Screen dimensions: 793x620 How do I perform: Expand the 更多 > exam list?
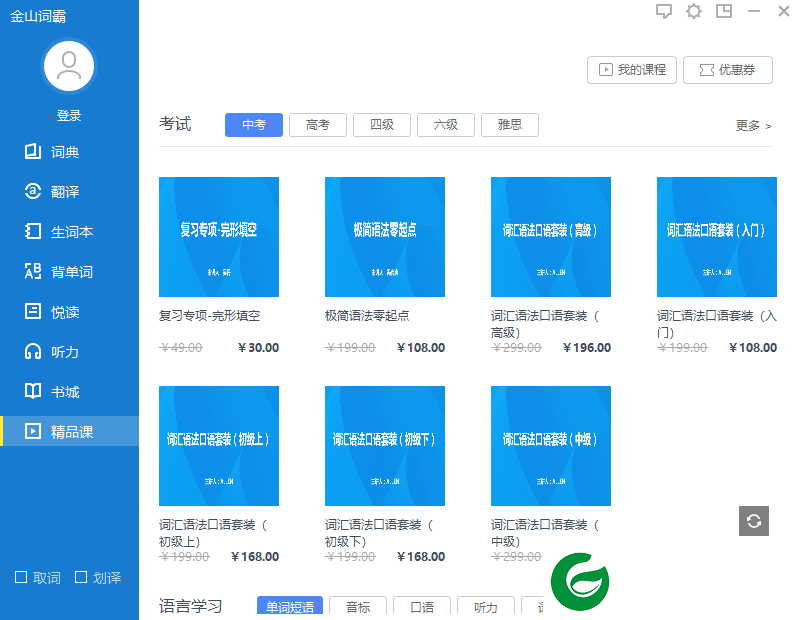coord(753,125)
